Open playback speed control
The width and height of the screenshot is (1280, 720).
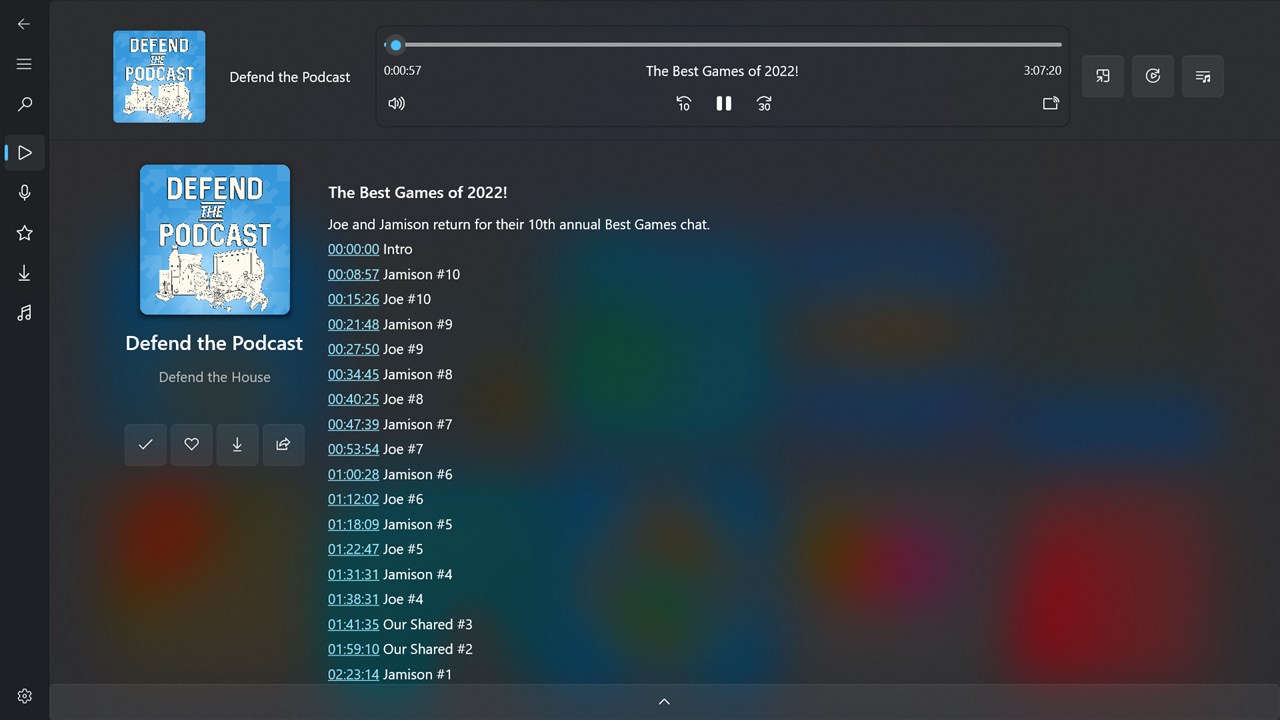coord(1153,76)
